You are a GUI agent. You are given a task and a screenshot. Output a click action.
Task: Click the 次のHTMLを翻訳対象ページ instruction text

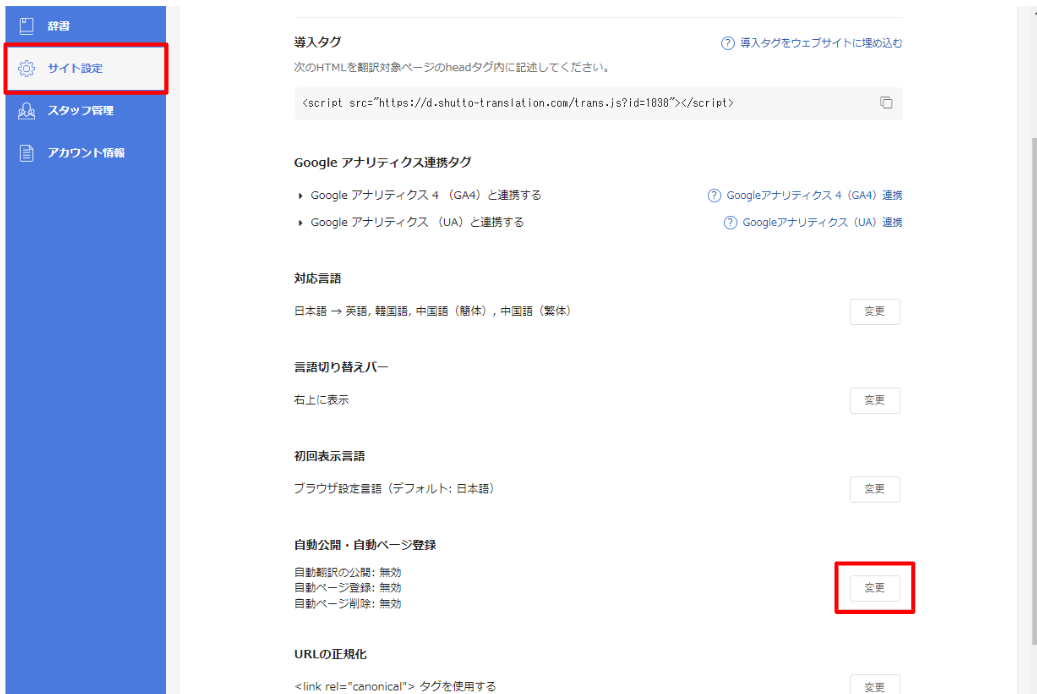(452, 67)
